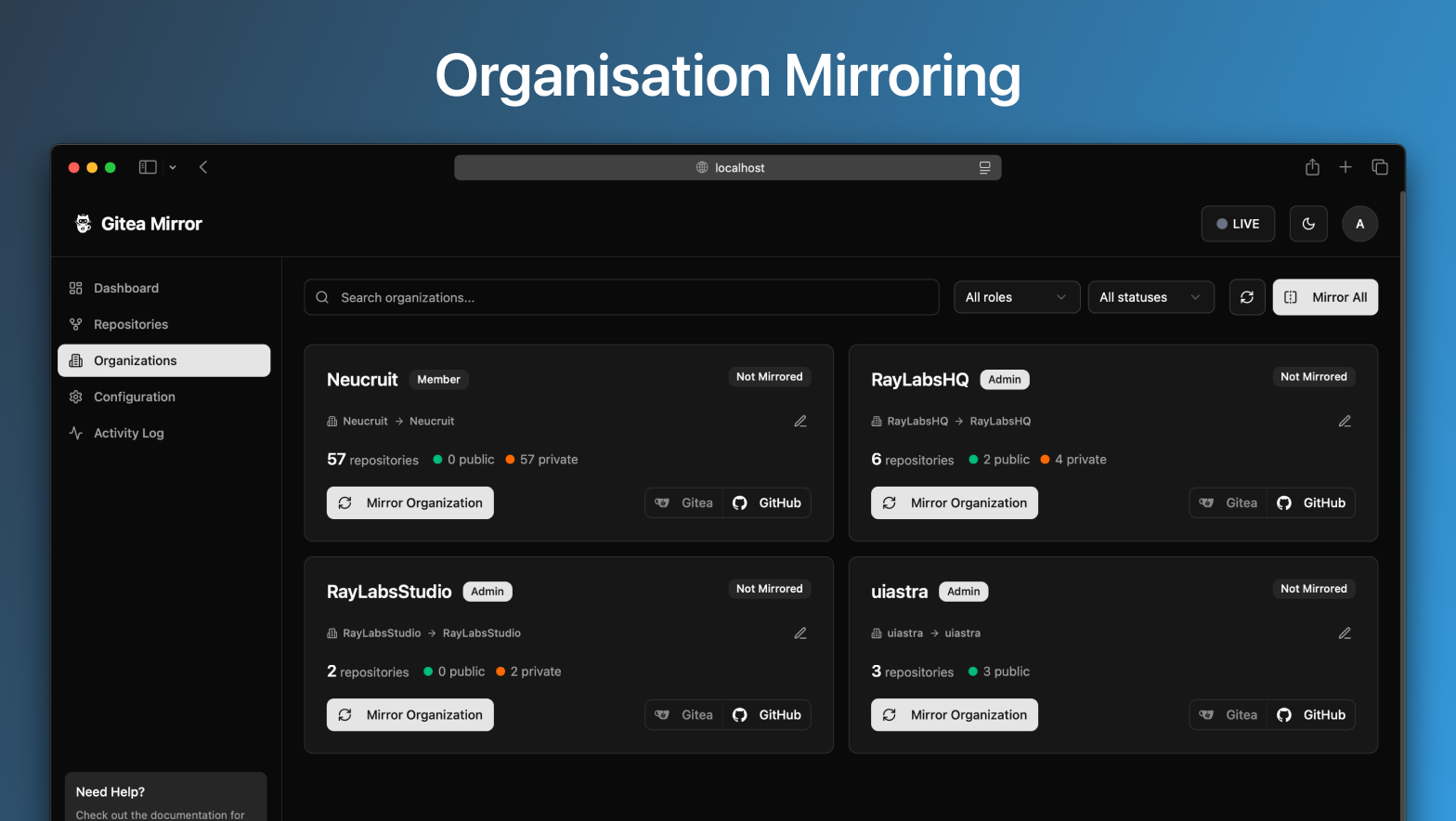Toggle dark mode with moon icon
Viewport: 1456px width, 821px height.
pyautogui.click(x=1307, y=224)
